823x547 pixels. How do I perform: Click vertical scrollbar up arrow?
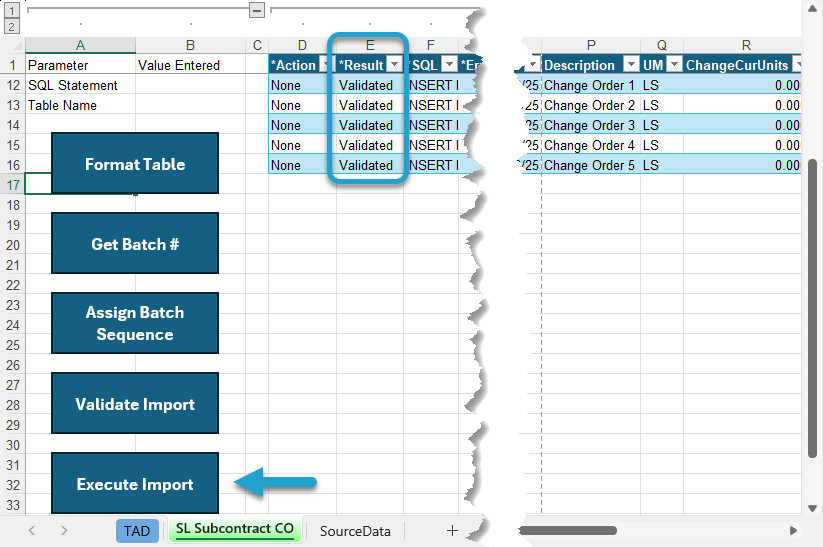point(812,8)
